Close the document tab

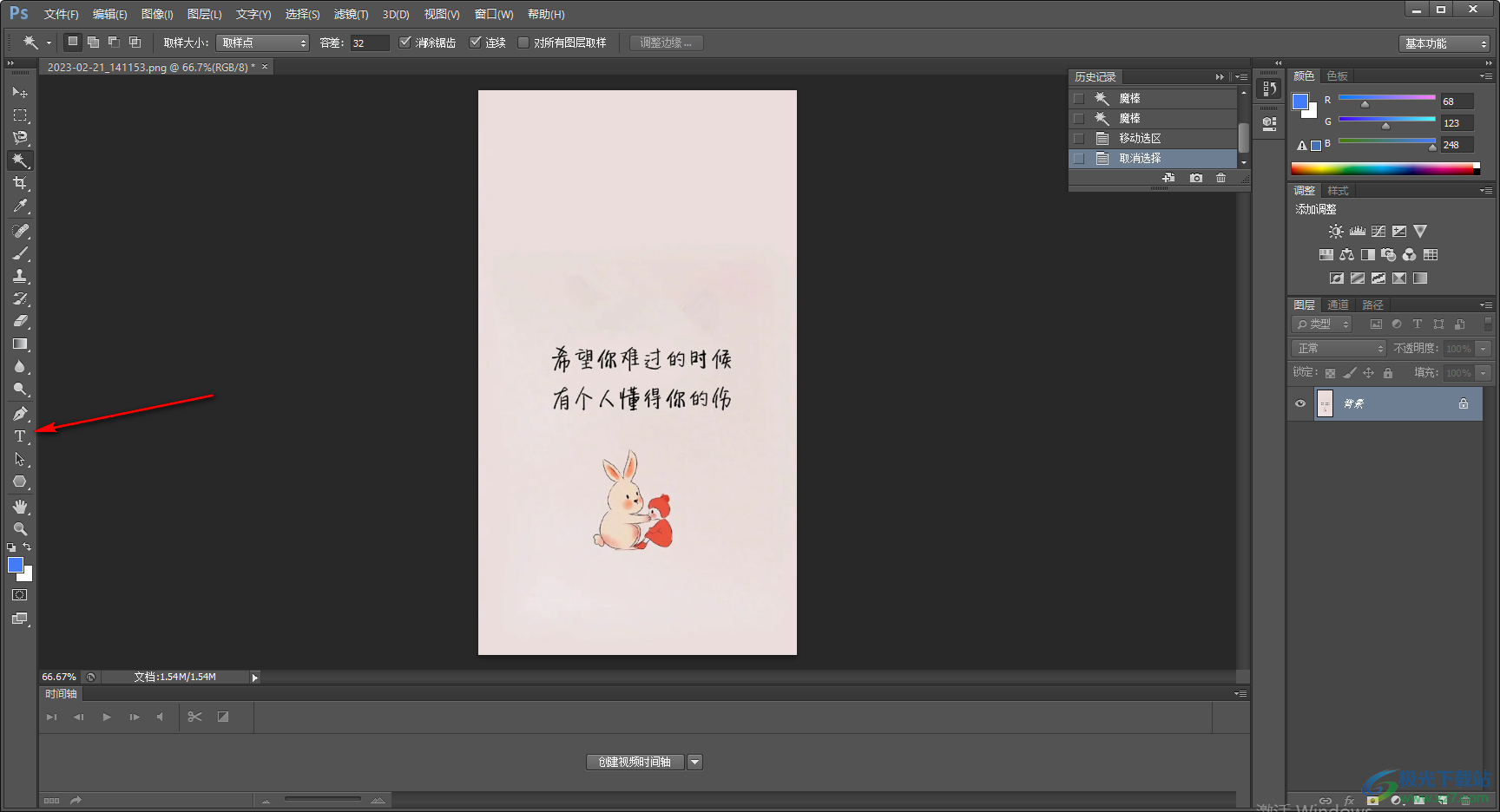(265, 67)
